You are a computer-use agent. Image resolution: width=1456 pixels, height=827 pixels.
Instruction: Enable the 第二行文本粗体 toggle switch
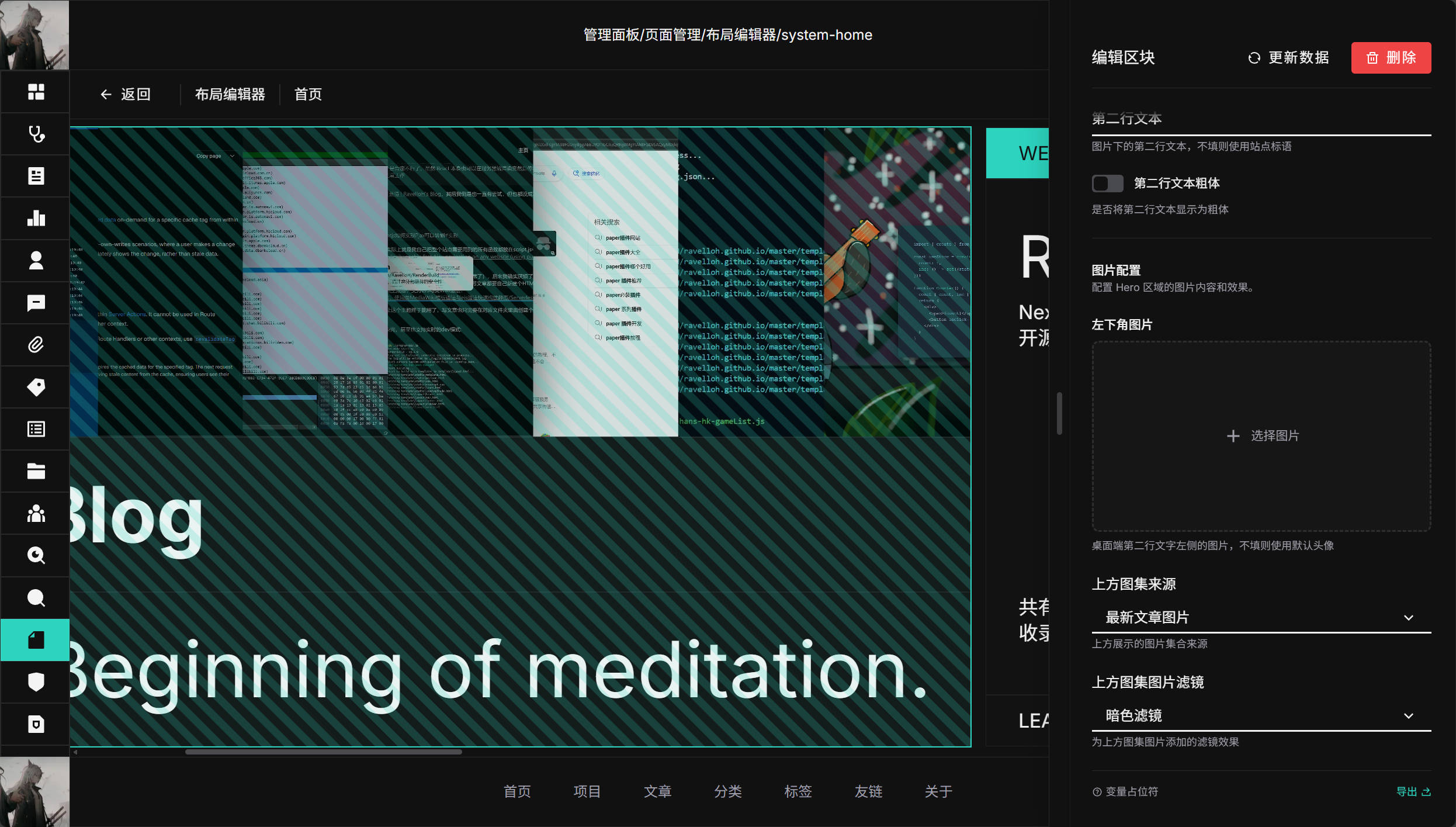pos(1107,184)
